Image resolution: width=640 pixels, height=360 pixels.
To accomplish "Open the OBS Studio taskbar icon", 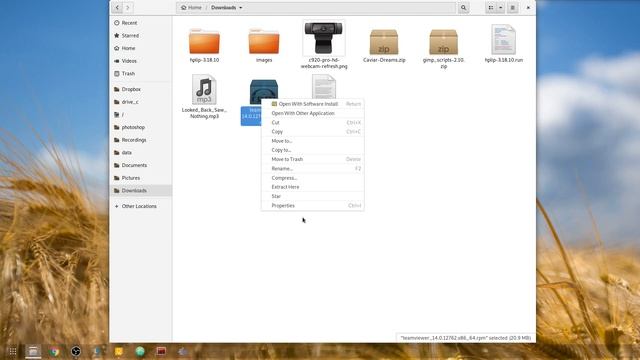I will [76, 351].
